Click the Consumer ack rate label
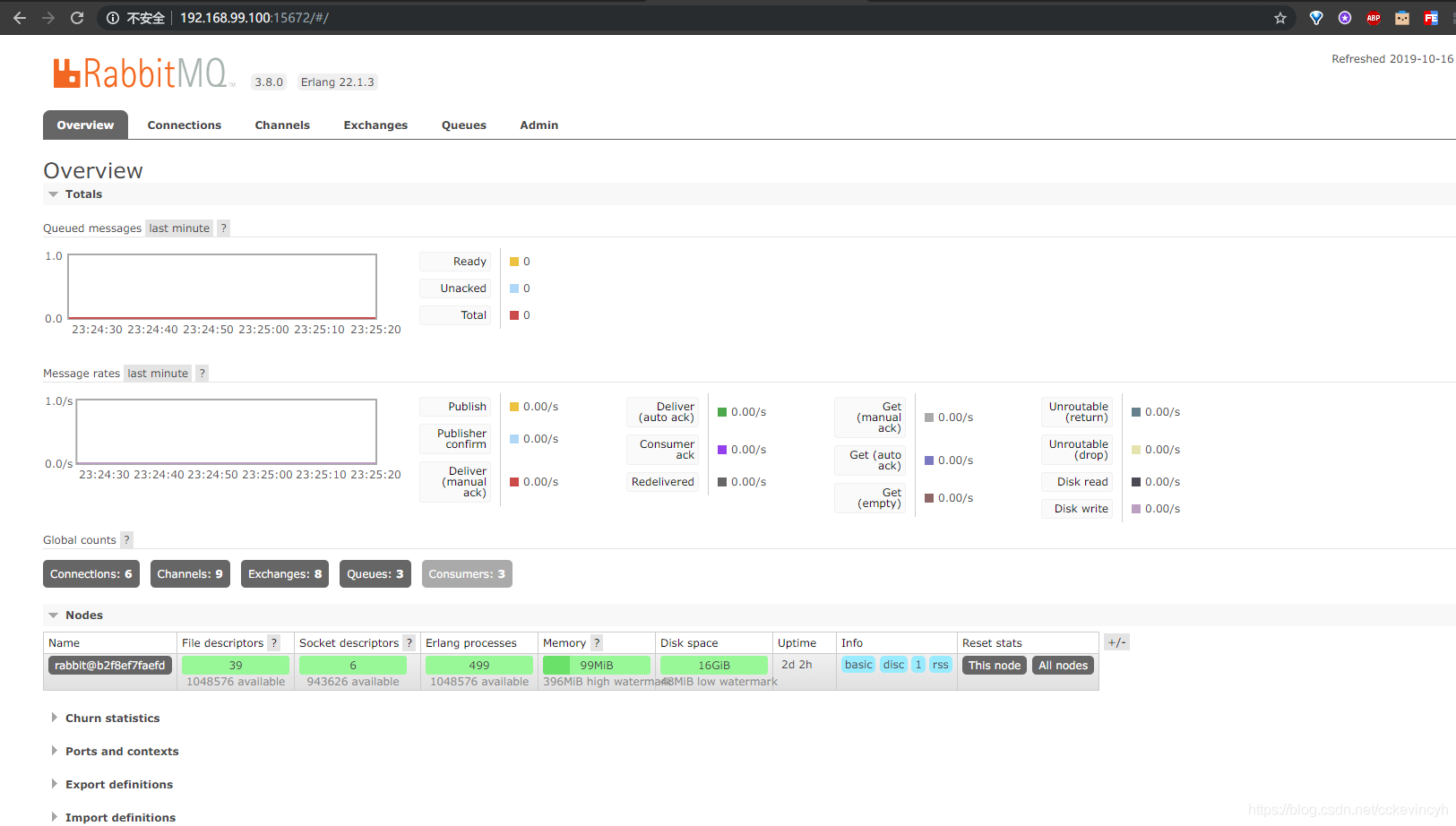Image resolution: width=1456 pixels, height=826 pixels. (663, 450)
